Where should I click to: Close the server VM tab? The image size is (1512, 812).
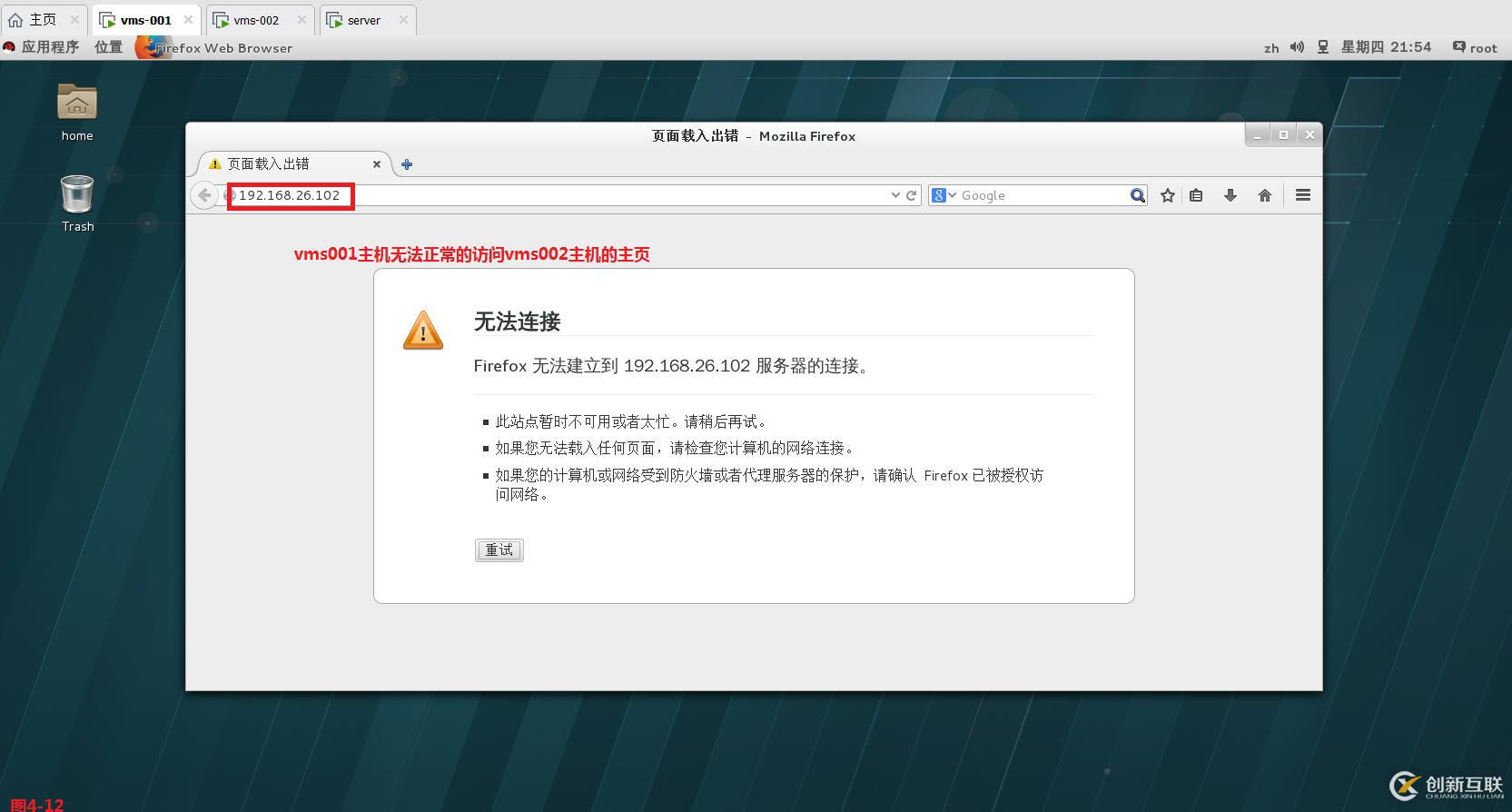click(403, 20)
